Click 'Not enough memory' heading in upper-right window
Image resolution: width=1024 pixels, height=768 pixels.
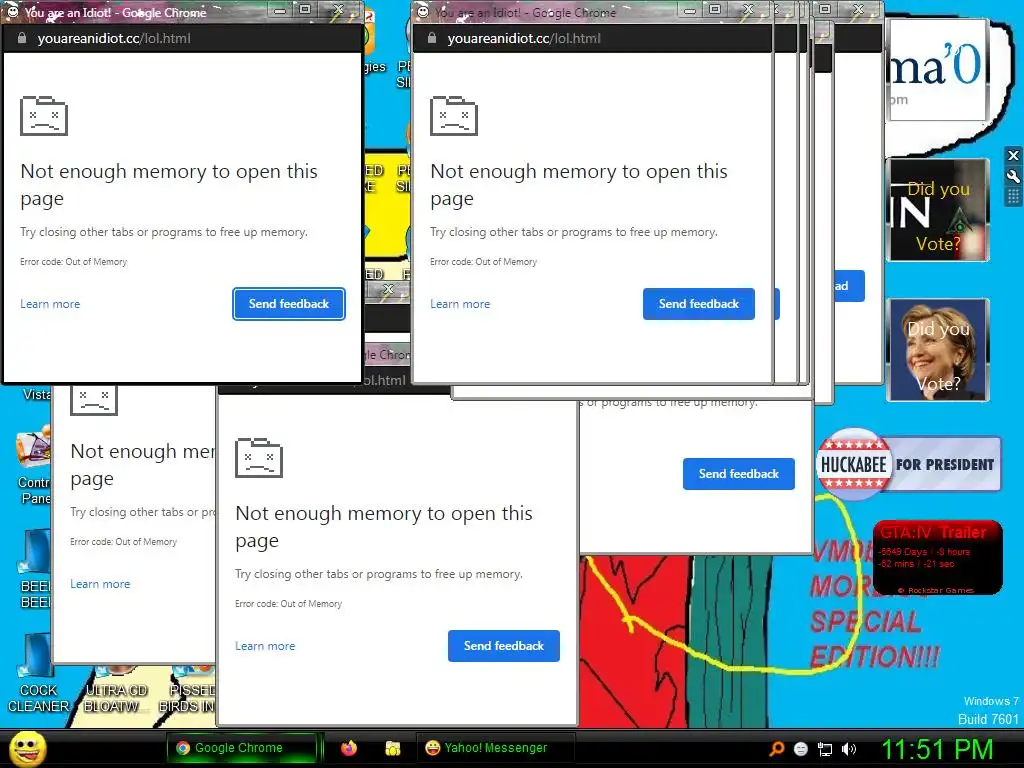tap(579, 184)
